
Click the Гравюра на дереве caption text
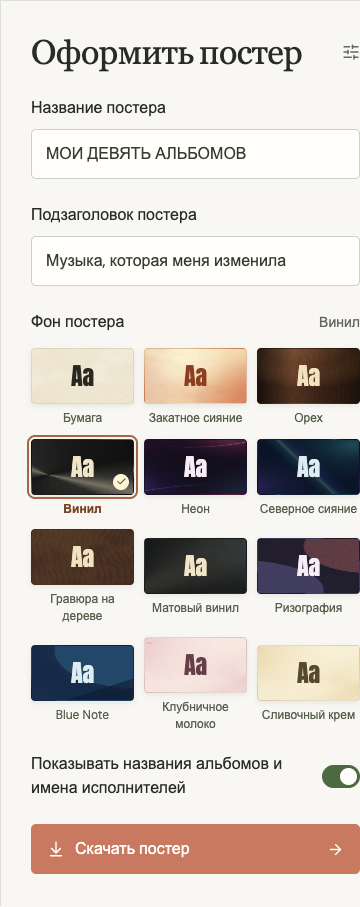click(82, 607)
